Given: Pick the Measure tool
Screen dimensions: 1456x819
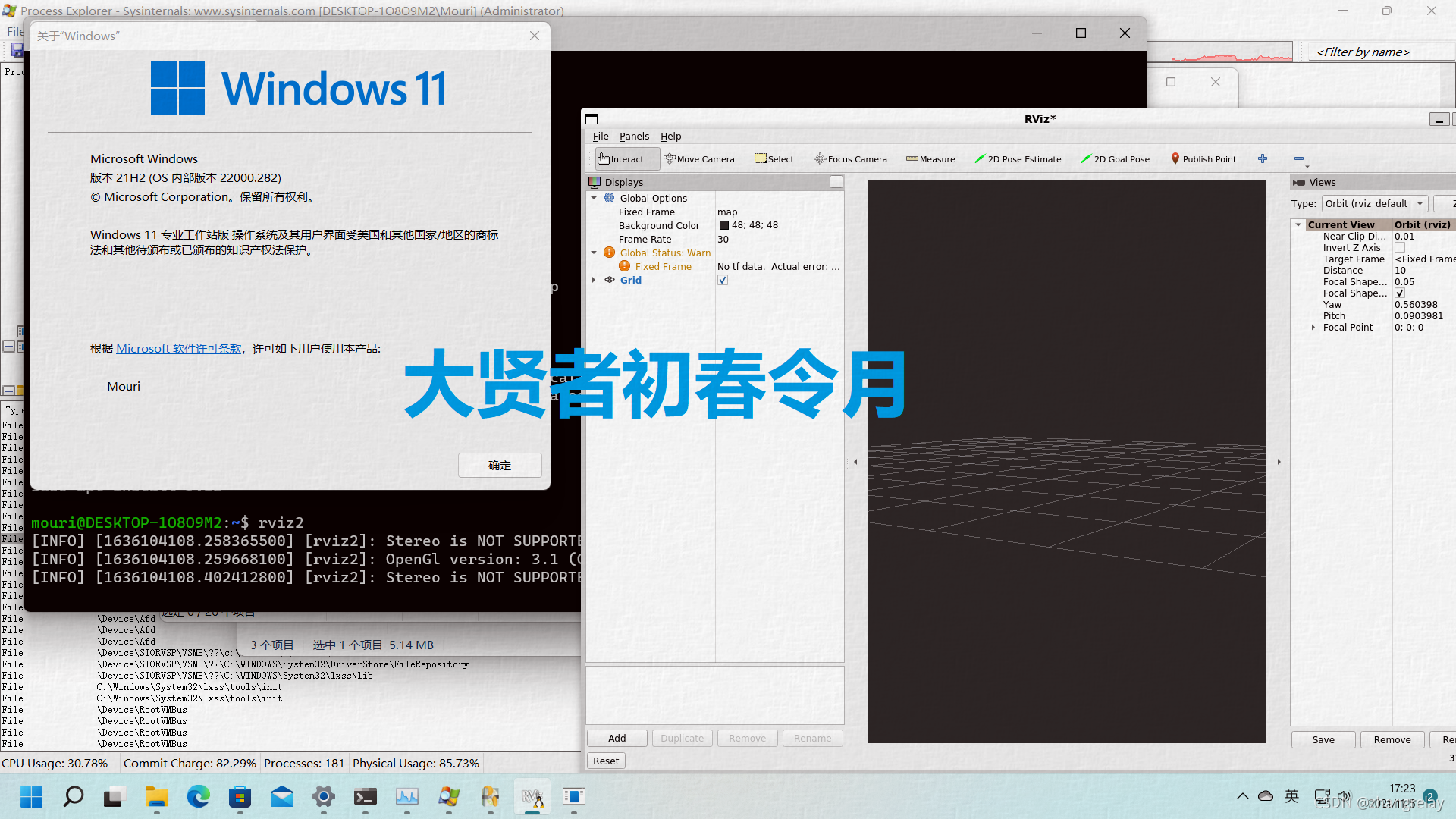Looking at the screenshot, I should (930, 159).
